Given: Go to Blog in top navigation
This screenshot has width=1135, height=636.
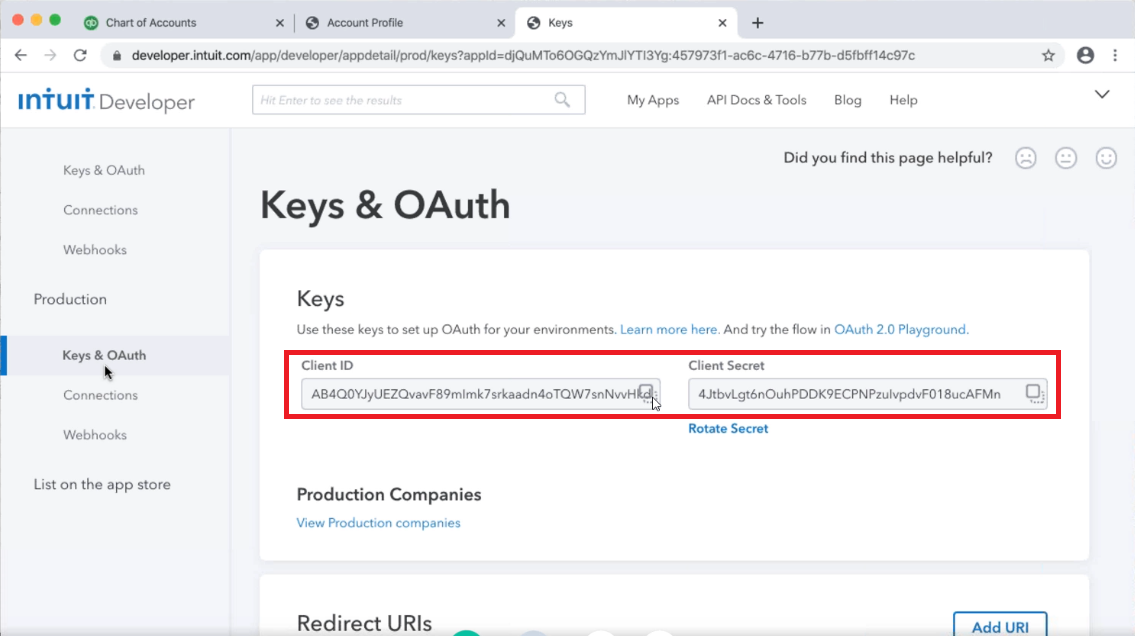Looking at the screenshot, I should pyautogui.click(x=848, y=100).
